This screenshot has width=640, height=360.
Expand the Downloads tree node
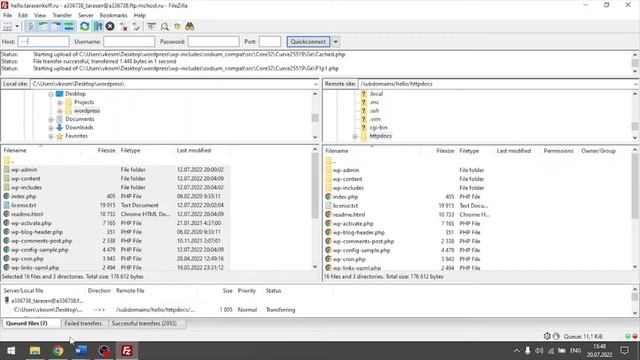tap(51, 128)
